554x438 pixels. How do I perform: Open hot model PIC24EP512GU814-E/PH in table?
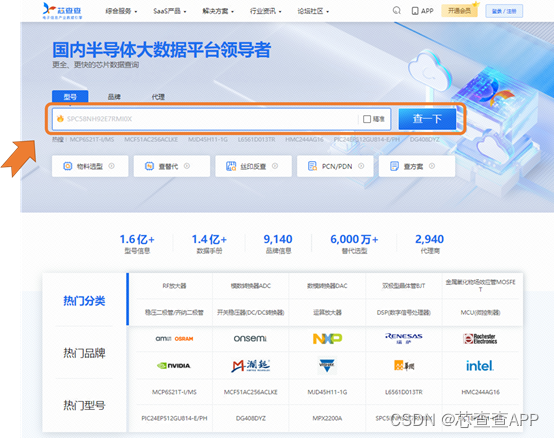(x=174, y=418)
